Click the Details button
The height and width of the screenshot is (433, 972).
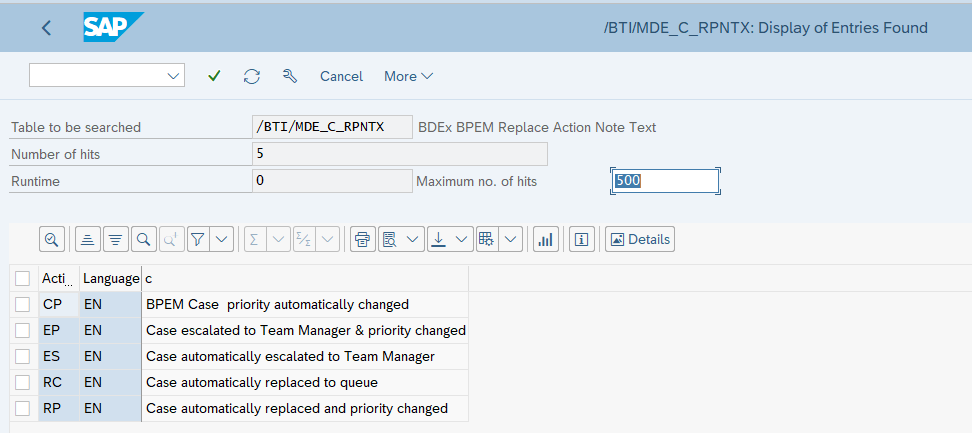640,240
